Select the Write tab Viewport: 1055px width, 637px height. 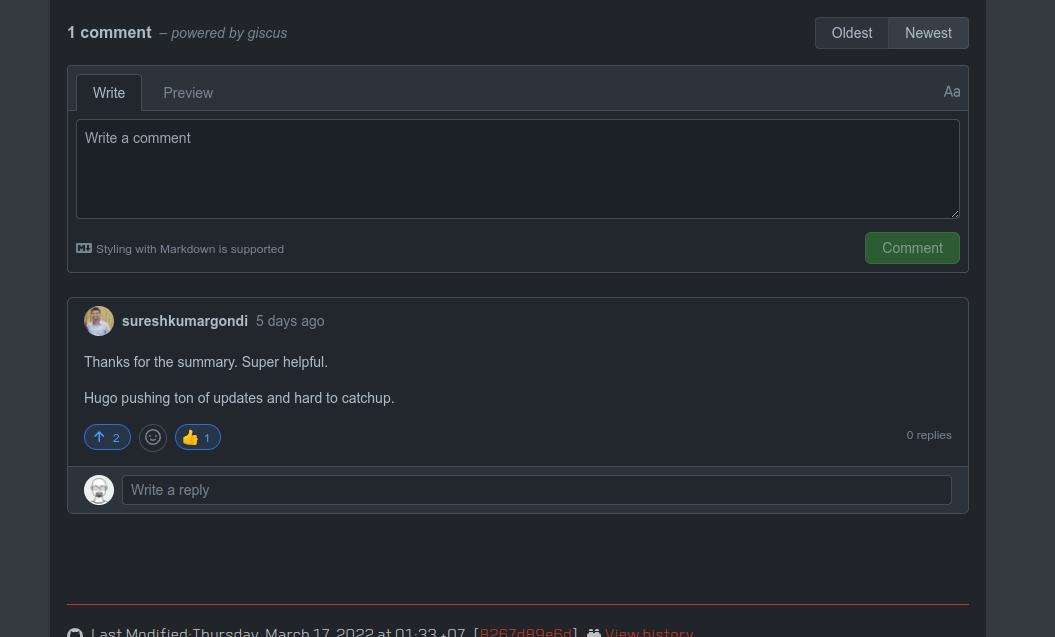click(109, 92)
